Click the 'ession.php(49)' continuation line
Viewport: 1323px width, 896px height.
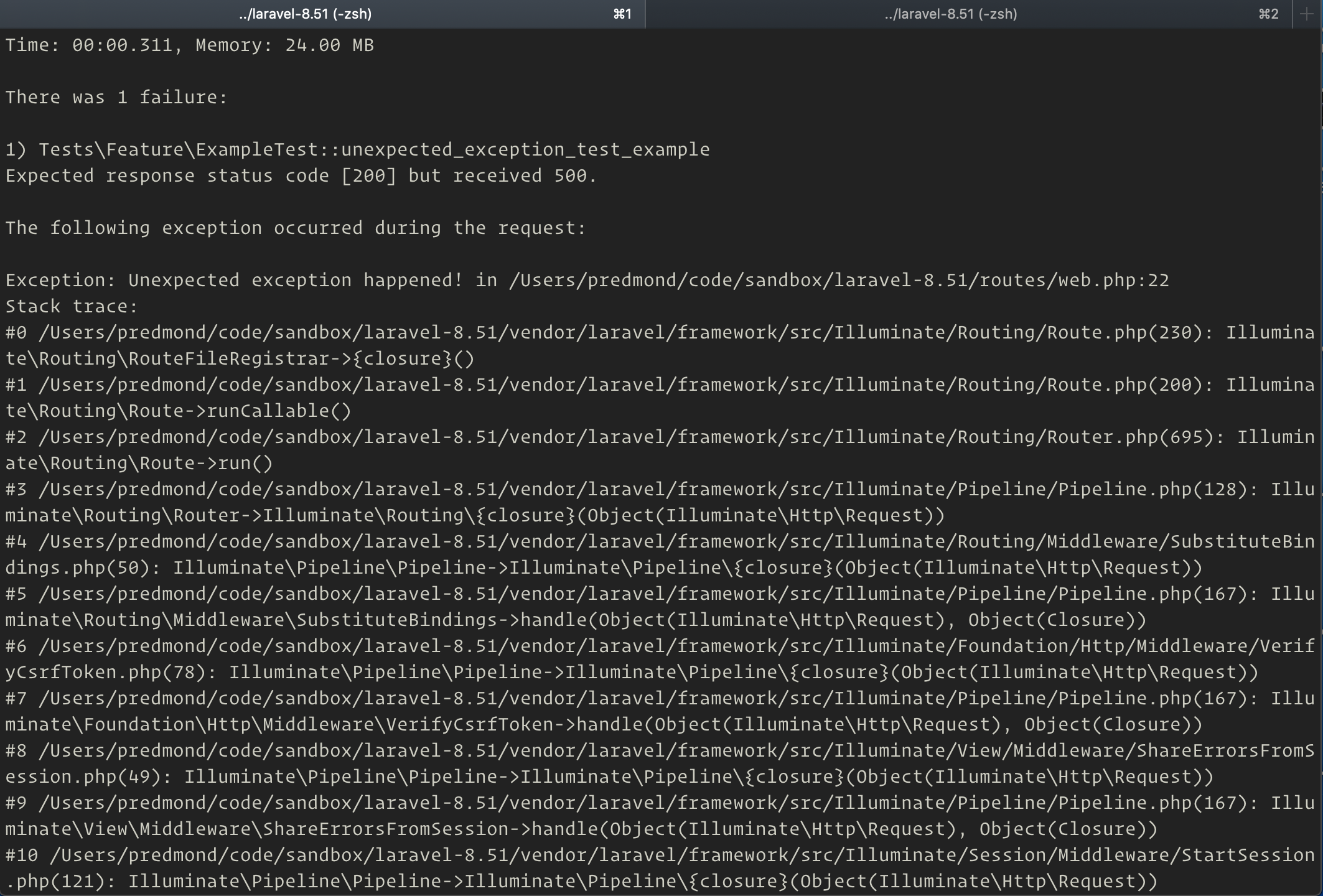(x=609, y=777)
